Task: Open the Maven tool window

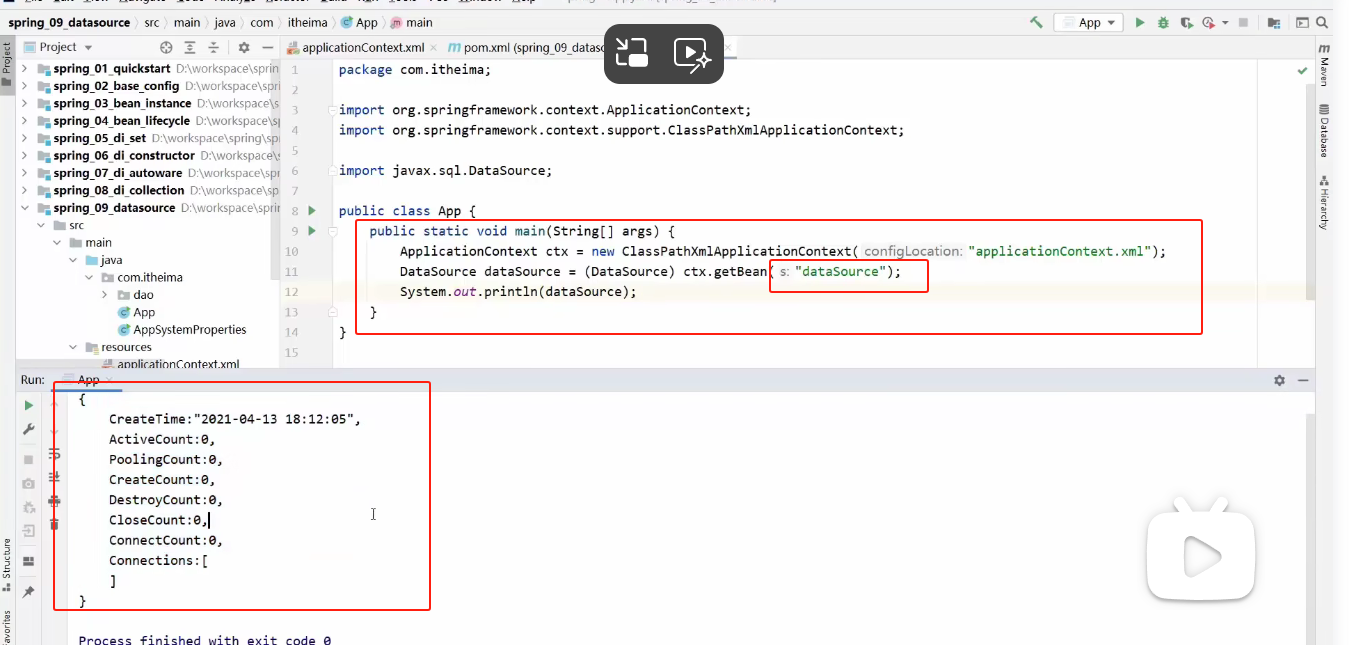Action: point(1324,65)
